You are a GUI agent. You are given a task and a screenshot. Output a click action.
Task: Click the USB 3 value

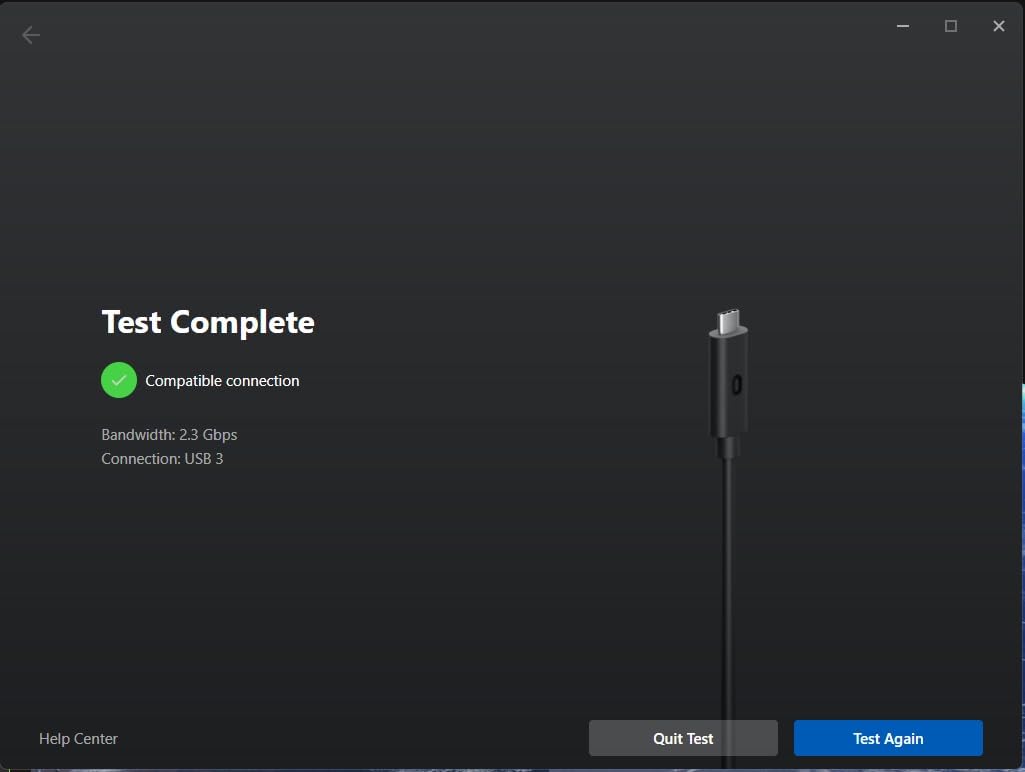(204, 459)
